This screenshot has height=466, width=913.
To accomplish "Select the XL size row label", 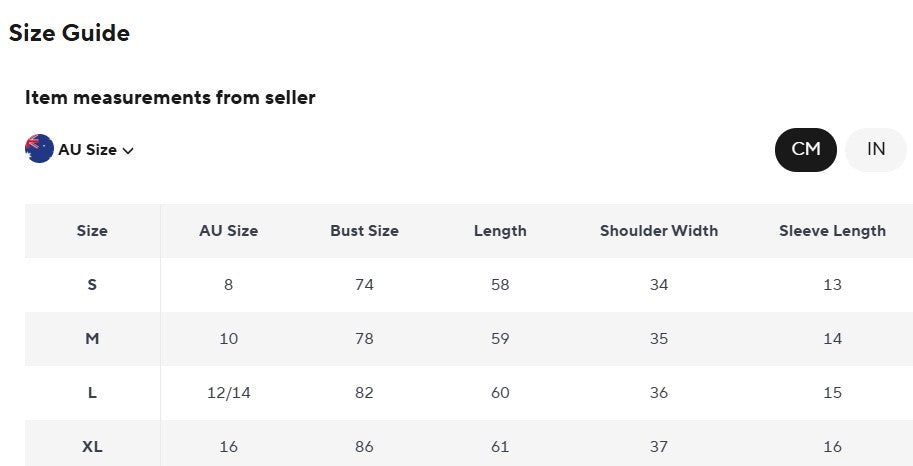I will [x=92, y=447].
